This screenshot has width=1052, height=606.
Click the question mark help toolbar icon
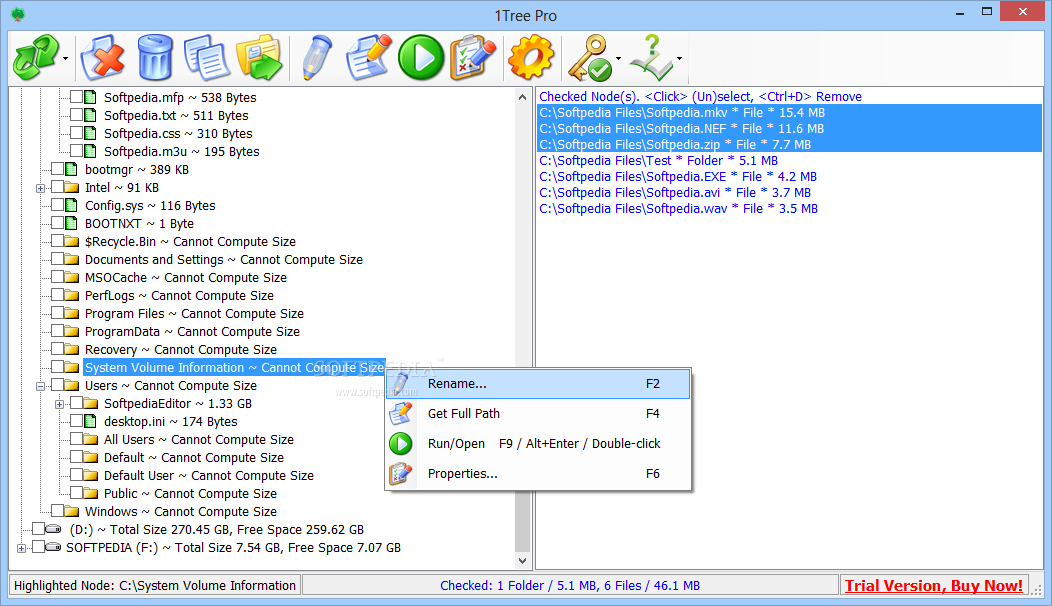(x=651, y=58)
